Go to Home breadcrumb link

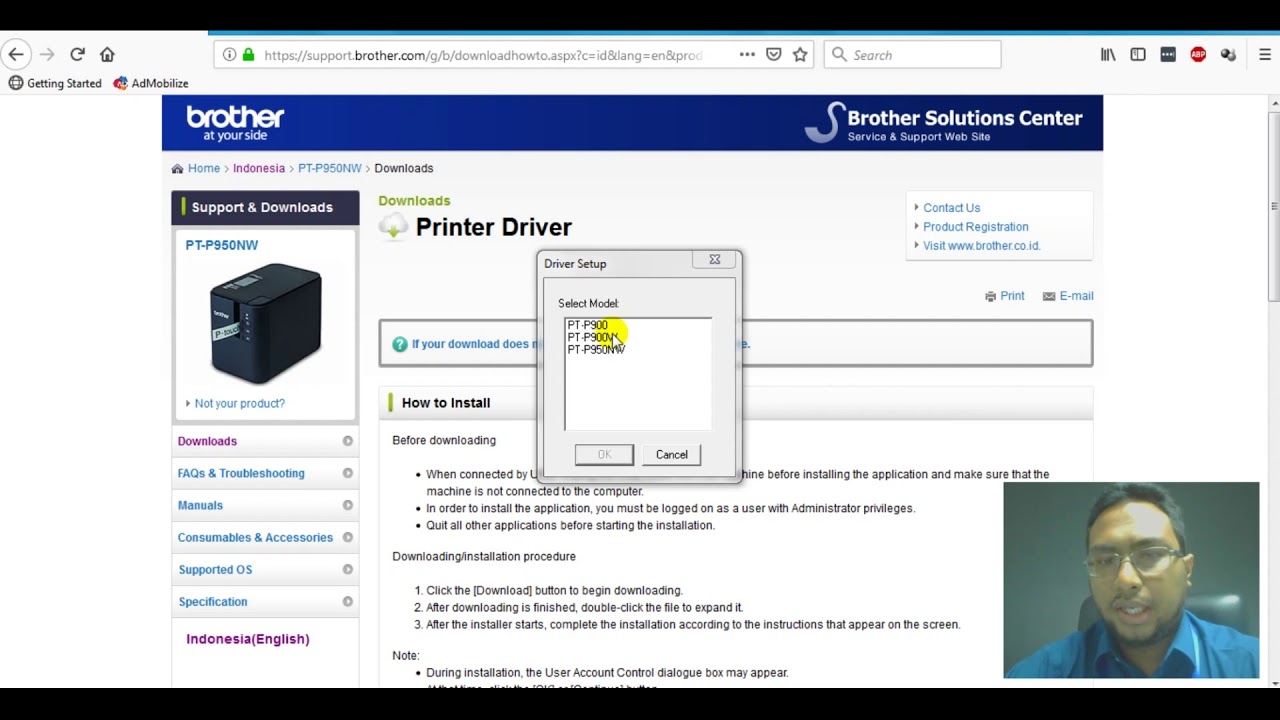click(204, 168)
